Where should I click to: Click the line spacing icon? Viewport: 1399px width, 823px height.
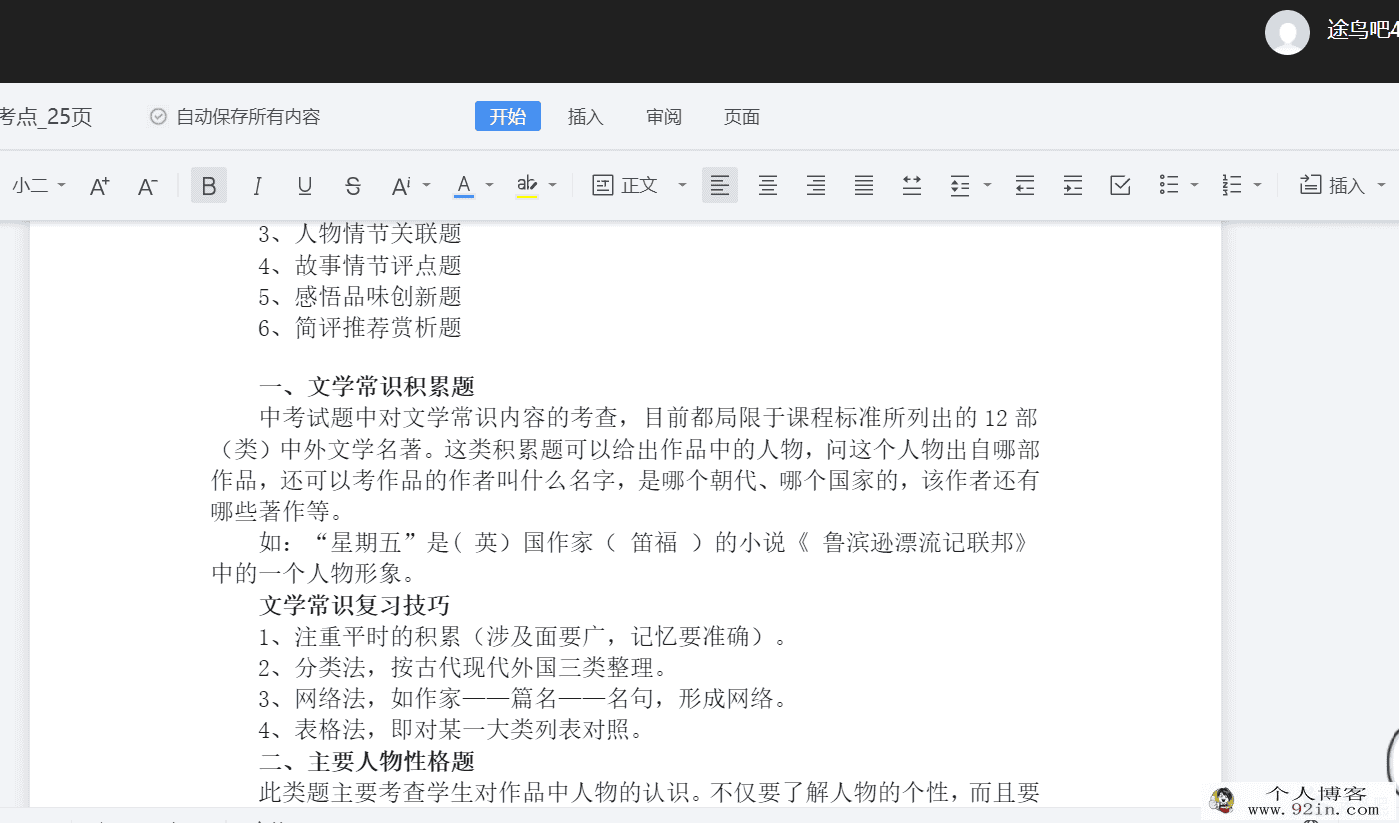pos(960,186)
